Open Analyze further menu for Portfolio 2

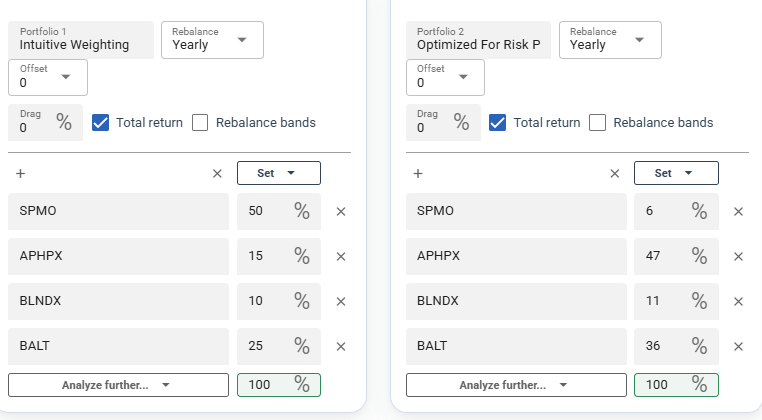(x=516, y=385)
